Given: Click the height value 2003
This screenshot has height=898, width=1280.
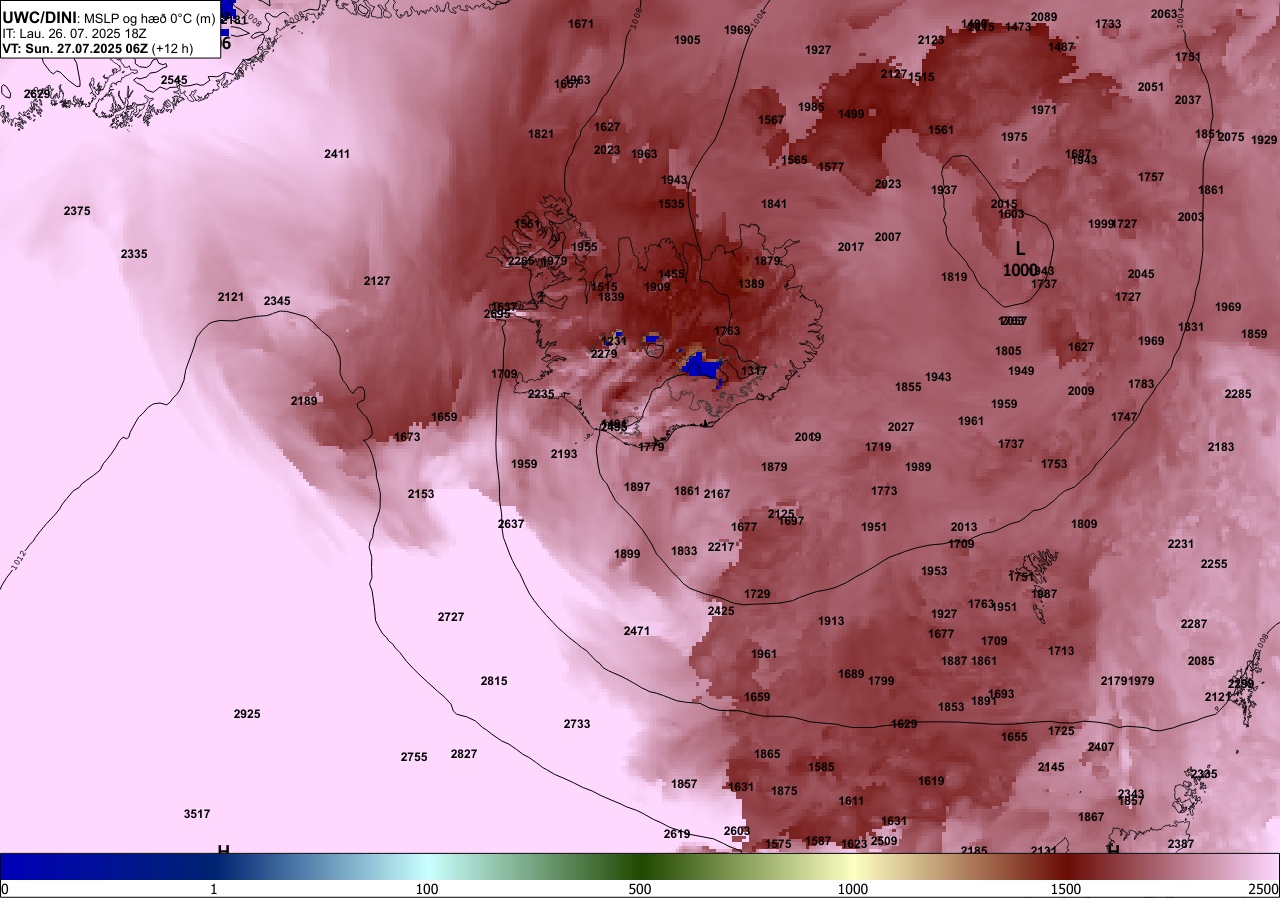Looking at the screenshot, I should pyautogui.click(x=1191, y=217).
